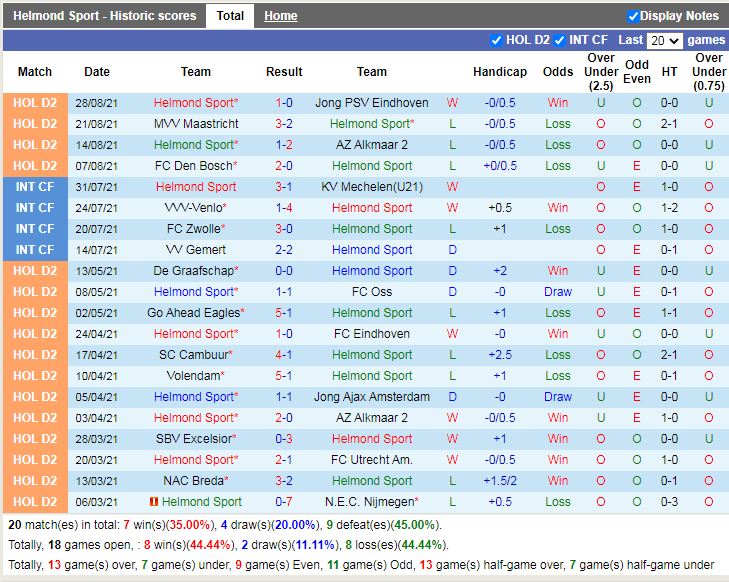Select N.E.C. Nijmegen team name
The image size is (729, 582).
[371, 502]
